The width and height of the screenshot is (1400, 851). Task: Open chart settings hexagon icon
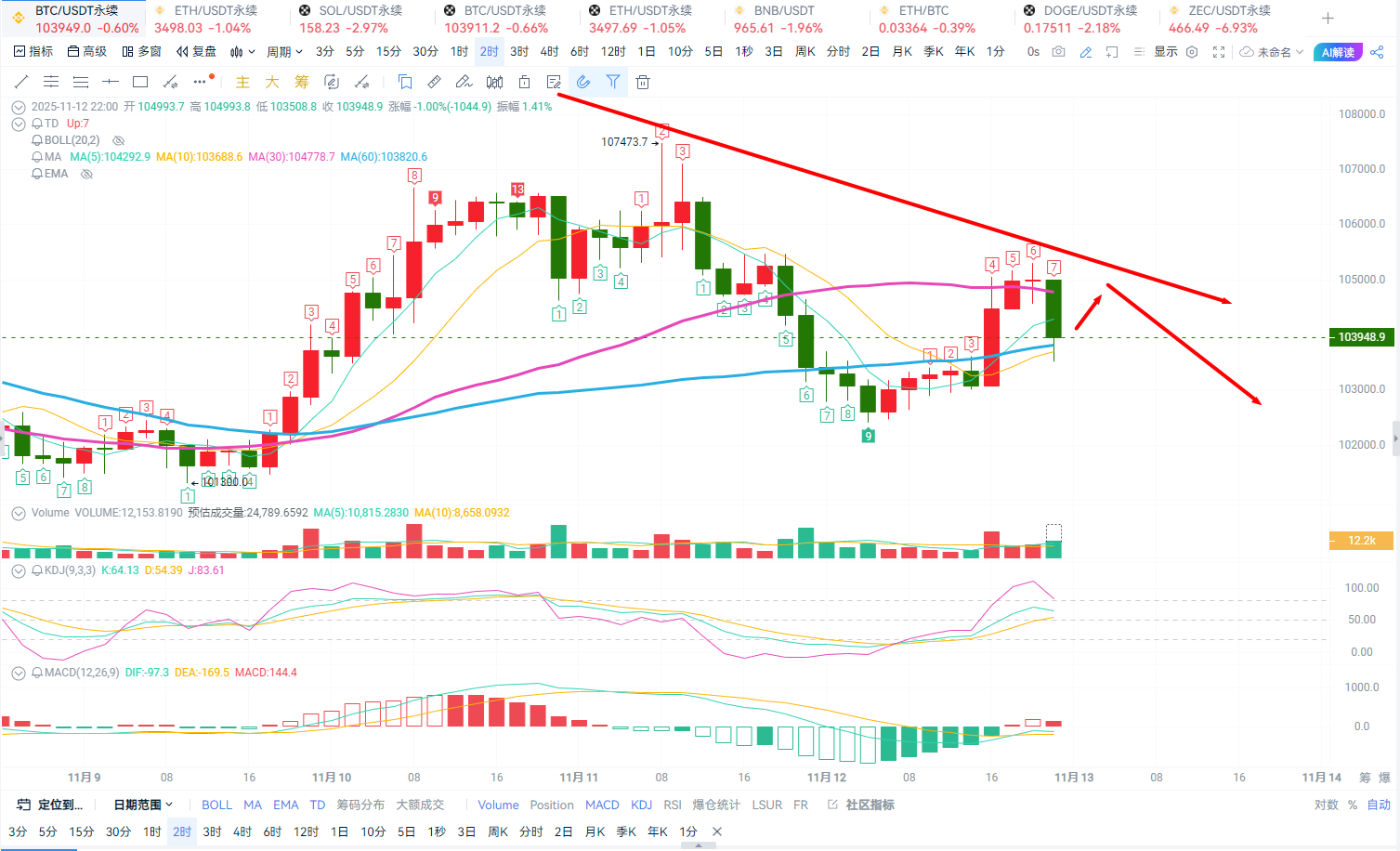(x=1192, y=52)
